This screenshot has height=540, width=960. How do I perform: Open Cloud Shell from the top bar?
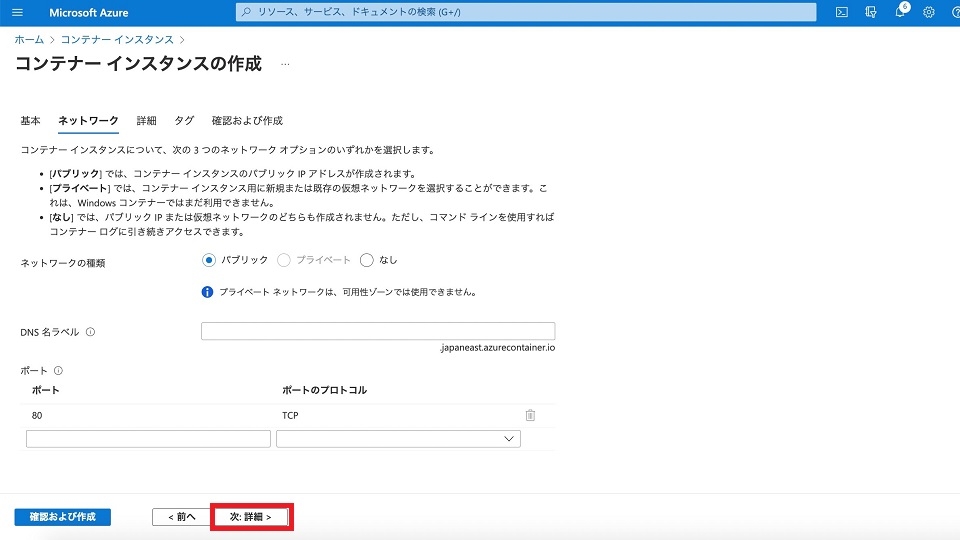click(842, 12)
